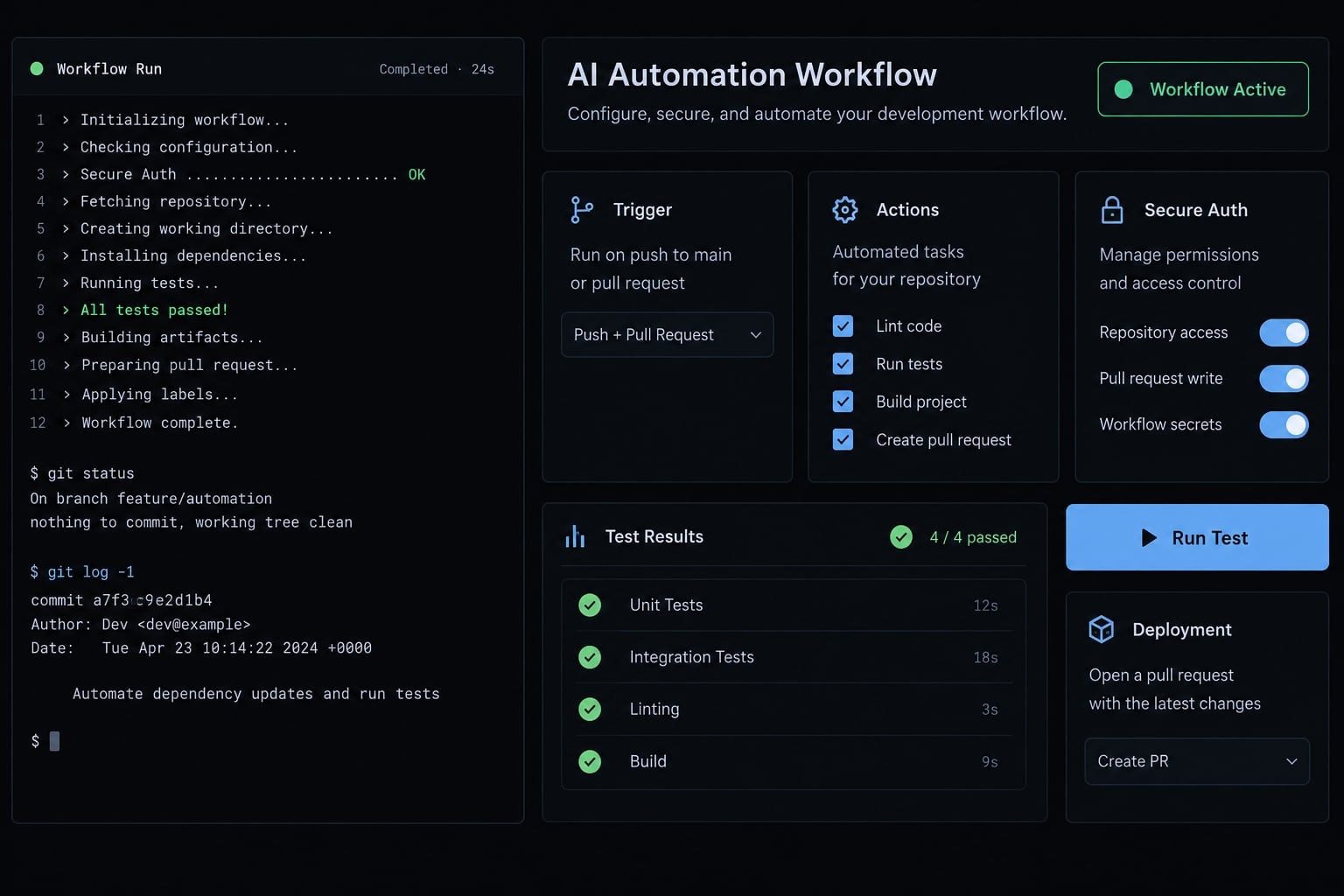Select the Unit Tests result row
The width and height of the screenshot is (1344, 896).
794,605
